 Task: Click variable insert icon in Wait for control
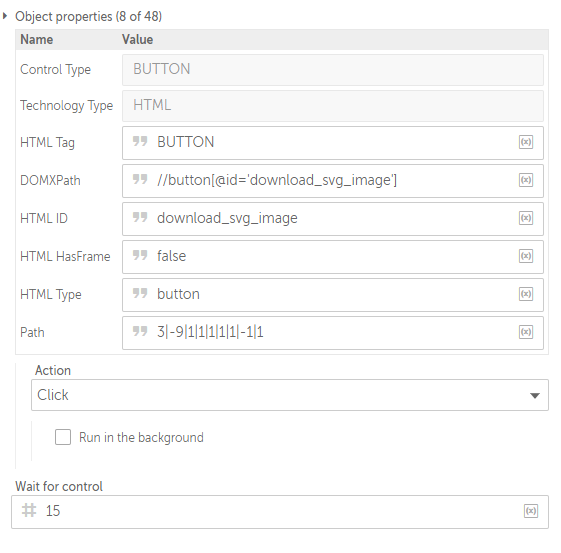pos(531,511)
